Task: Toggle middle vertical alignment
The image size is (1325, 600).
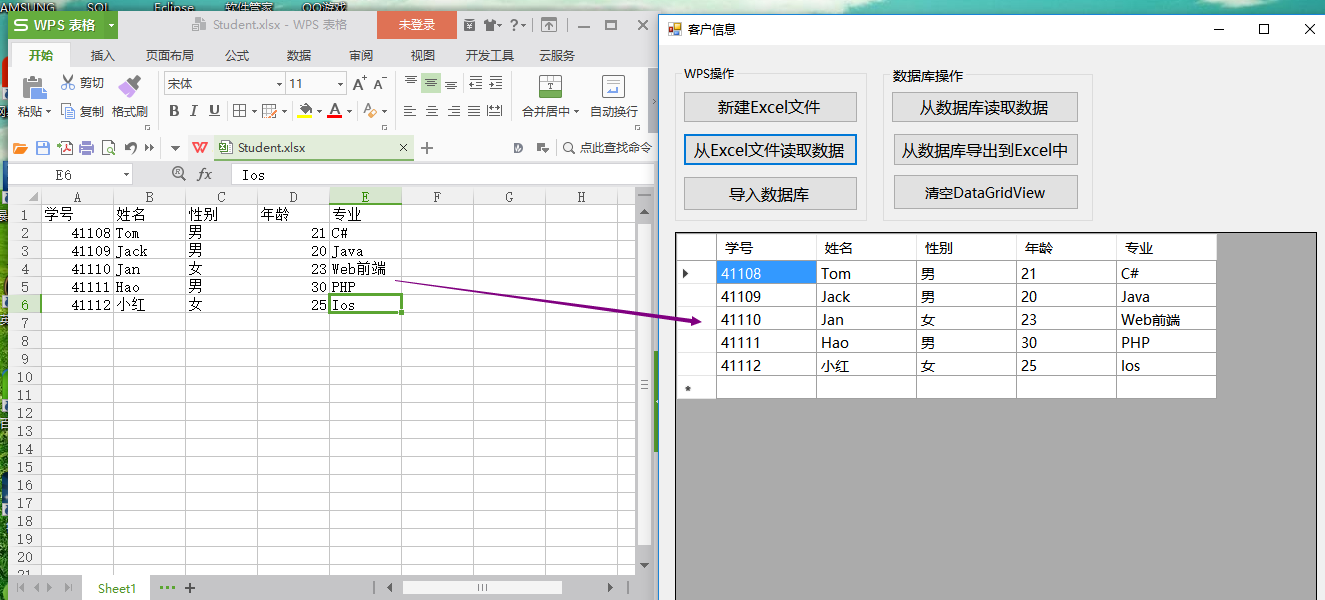Action: point(431,84)
